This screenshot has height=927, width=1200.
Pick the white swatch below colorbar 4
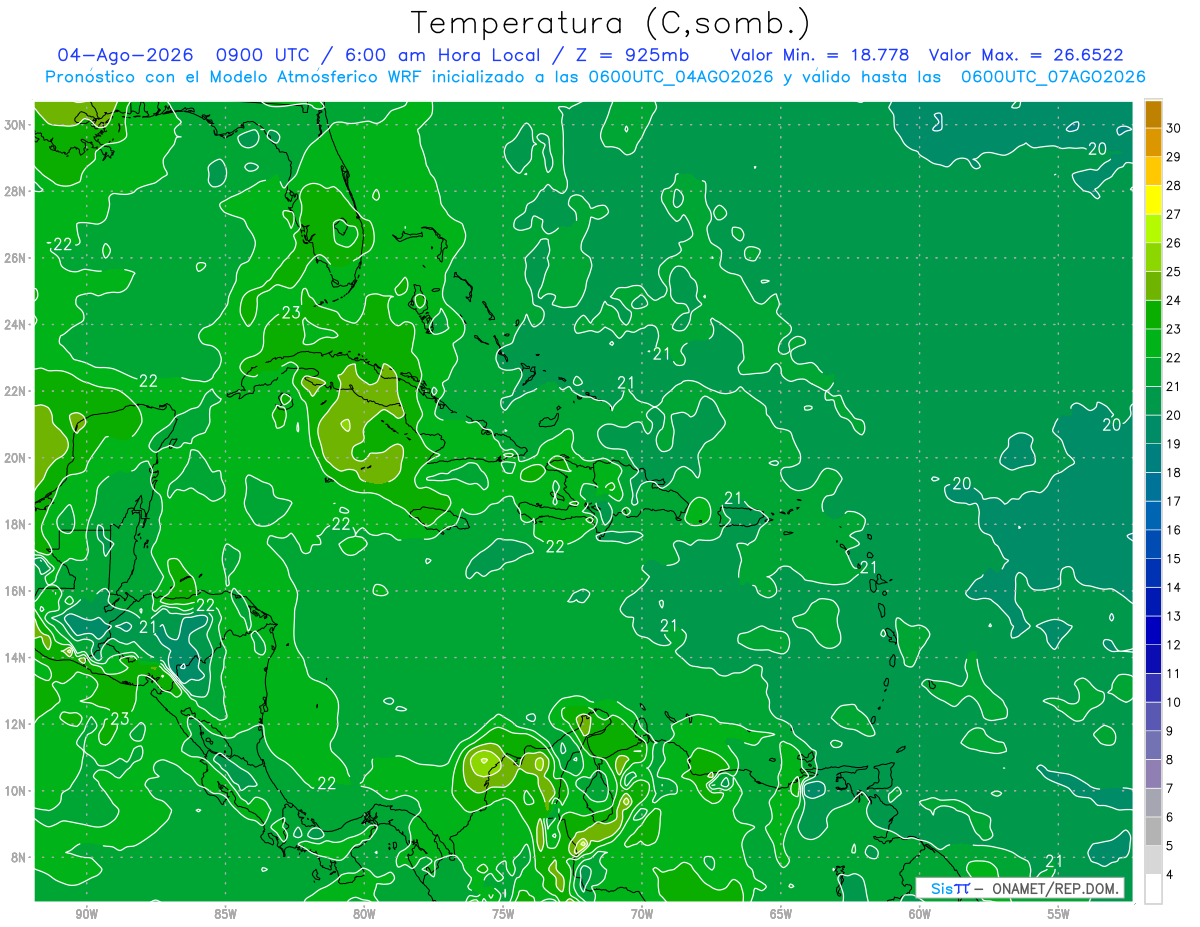click(x=1153, y=888)
